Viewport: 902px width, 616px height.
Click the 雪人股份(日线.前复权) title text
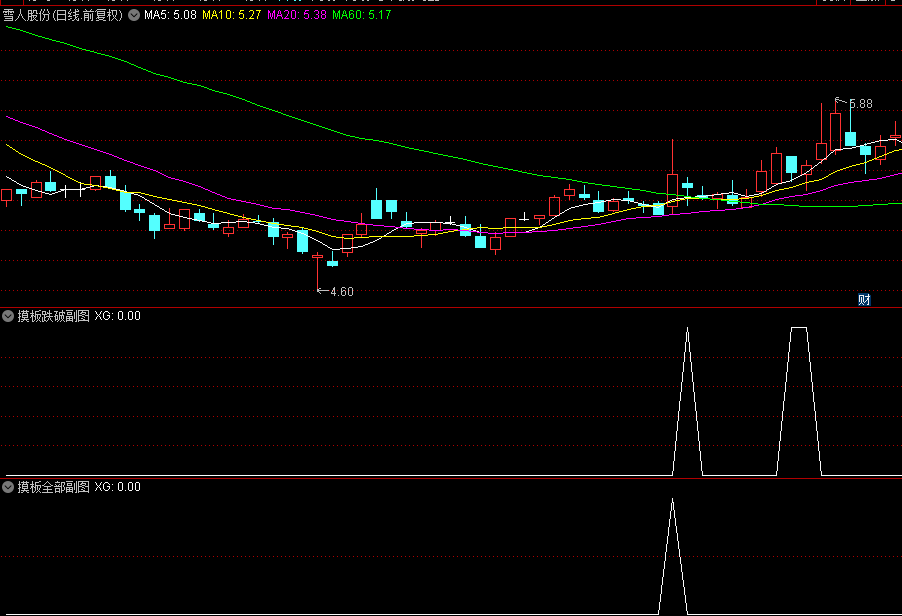pyautogui.click(x=64, y=16)
